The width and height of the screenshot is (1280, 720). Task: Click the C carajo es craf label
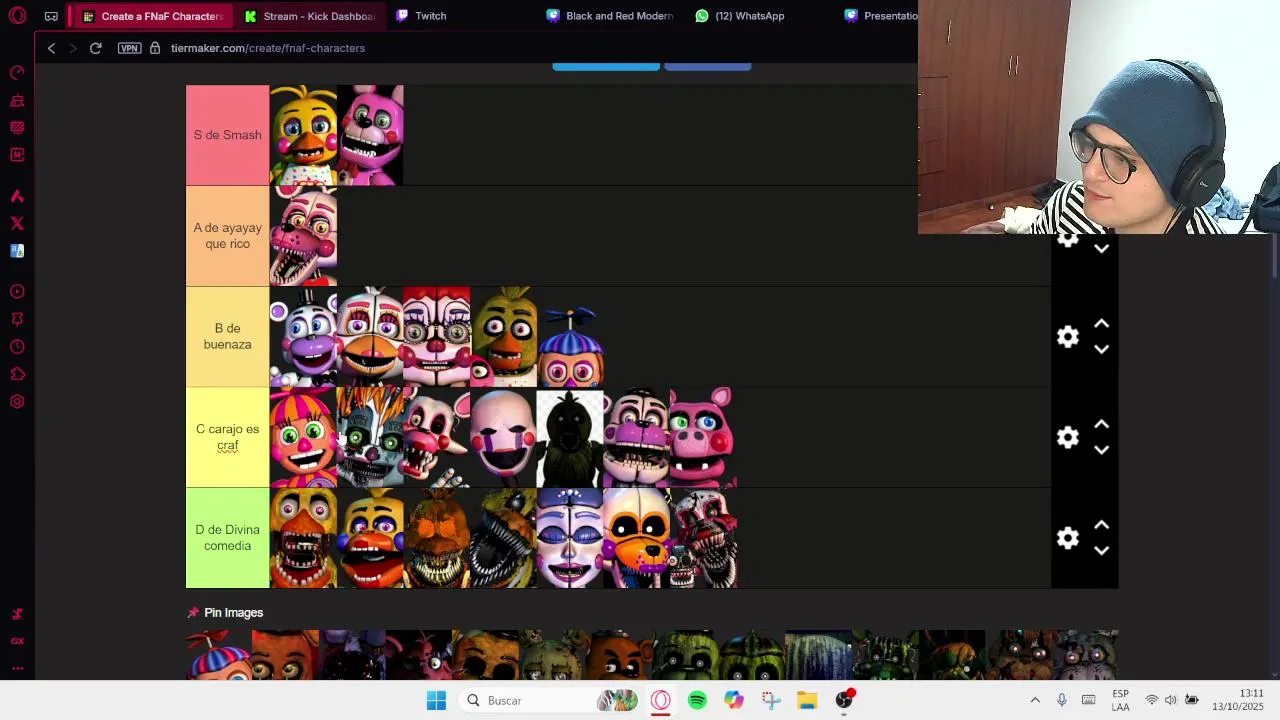pyautogui.click(x=227, y=437)
